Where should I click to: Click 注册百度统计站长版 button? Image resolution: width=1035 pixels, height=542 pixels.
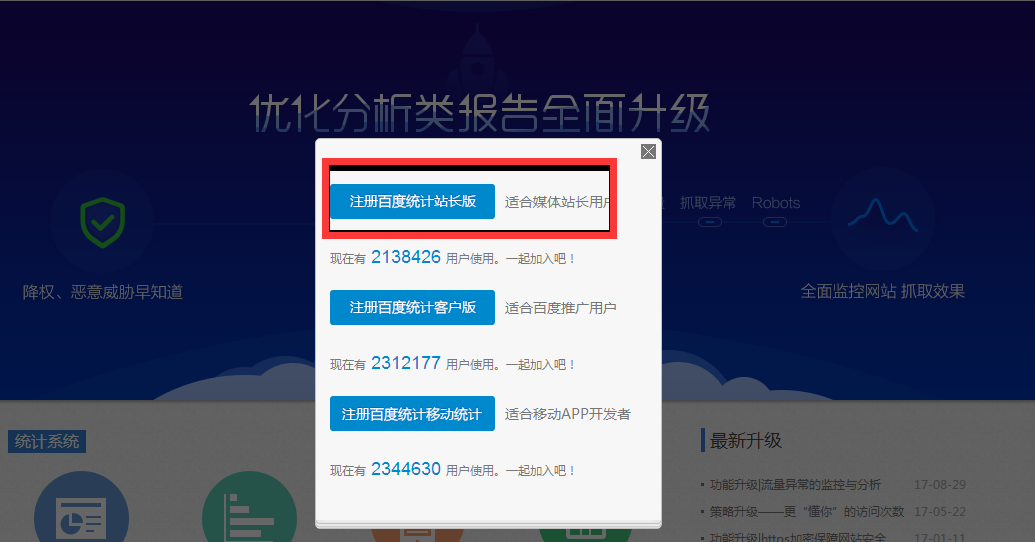pyautogui.click(x=412, y=201)
